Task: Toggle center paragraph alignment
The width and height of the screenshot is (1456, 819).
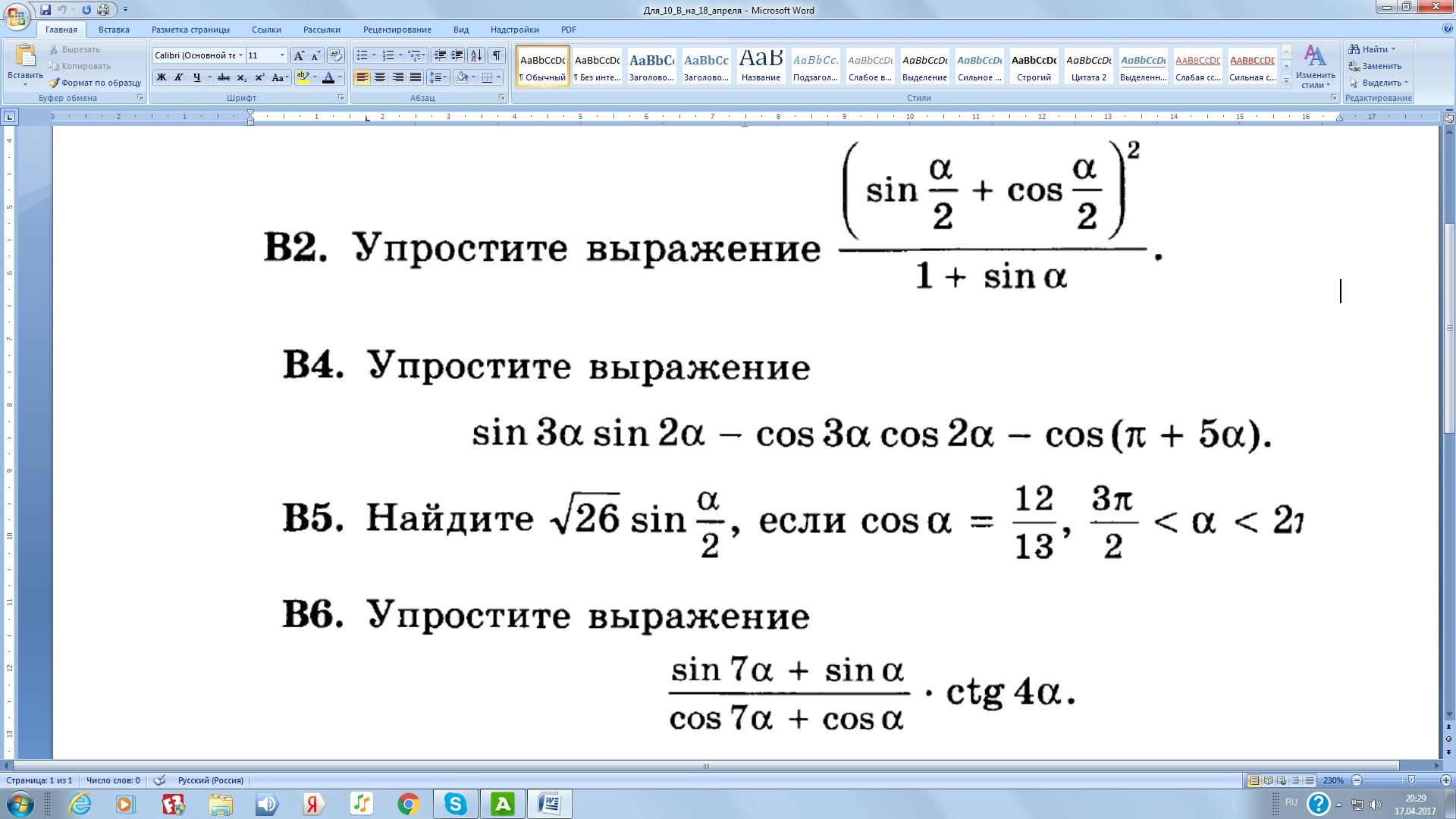Action: 378,77
